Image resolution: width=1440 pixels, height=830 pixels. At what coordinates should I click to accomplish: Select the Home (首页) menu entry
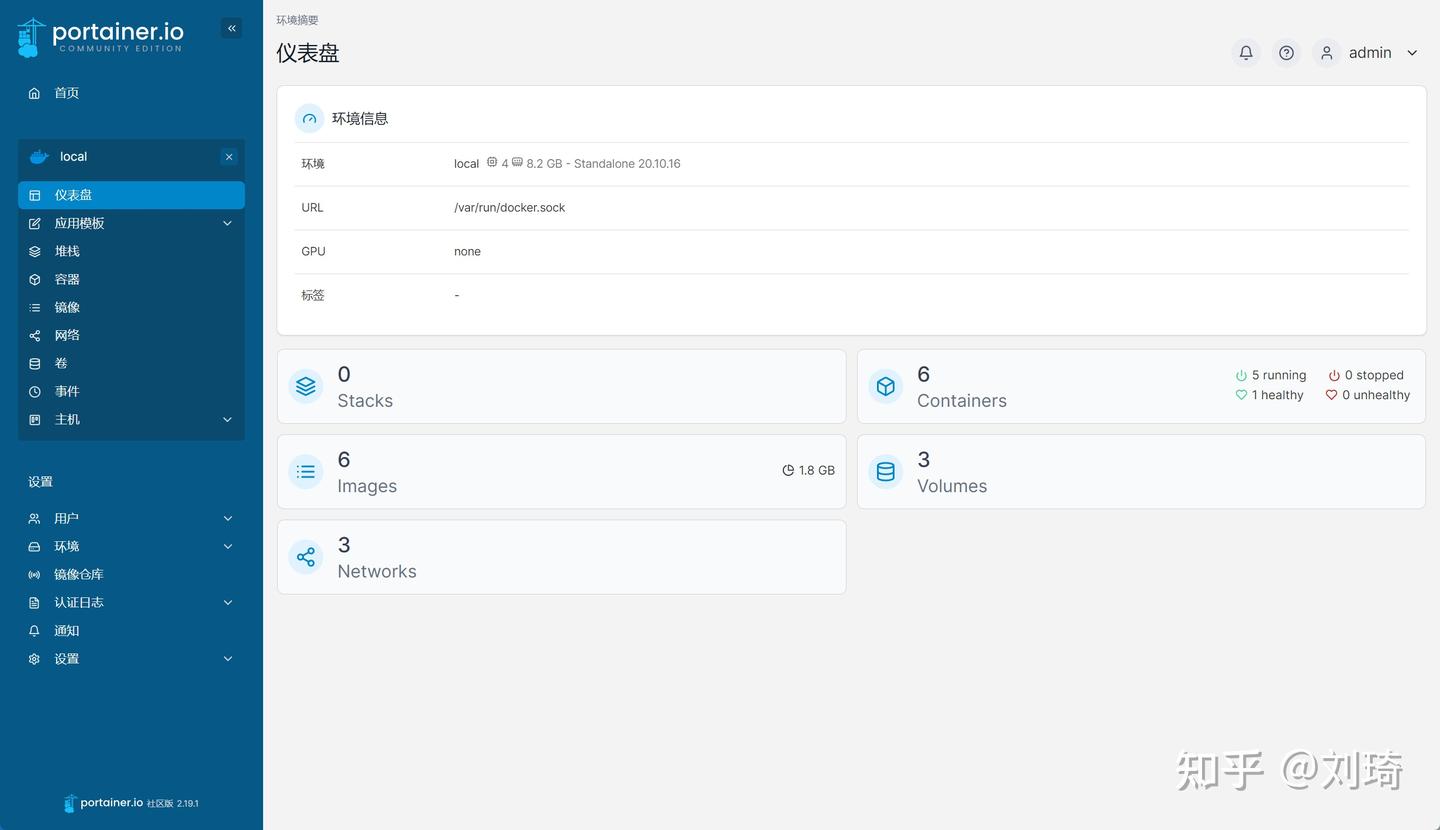point(66,93)
